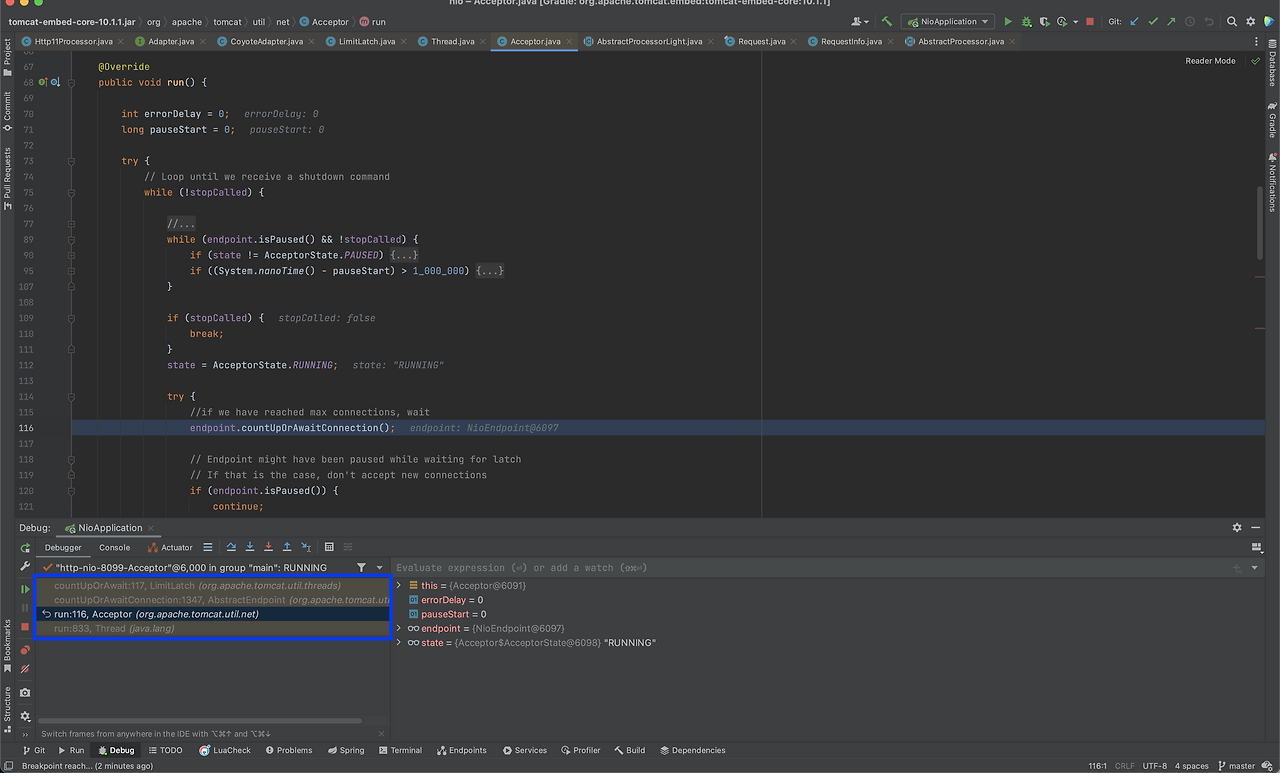The image size is (1280, 773).
Task: Toggle Reader Mode in the editor
Action: point(1210,61)
